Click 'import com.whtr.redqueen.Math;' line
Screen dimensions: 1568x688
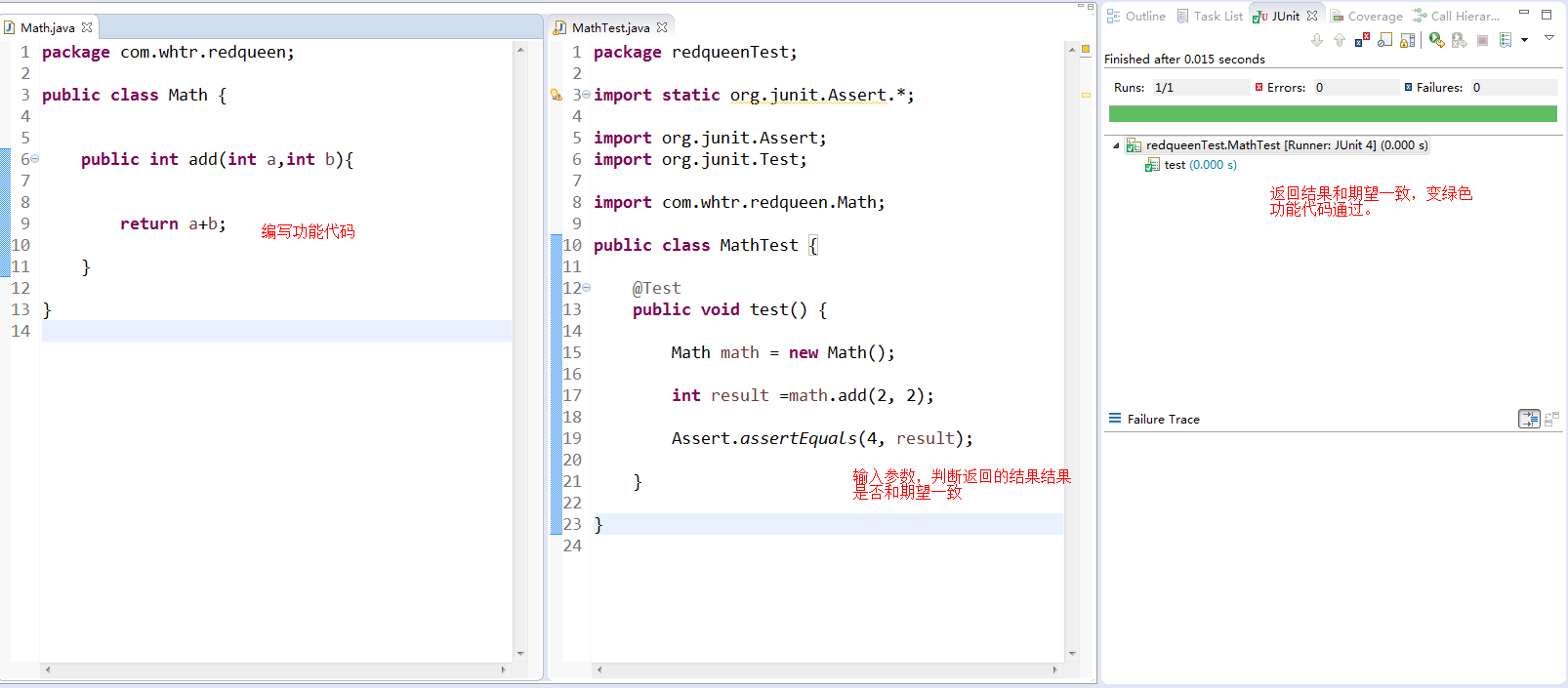(739, 202)
